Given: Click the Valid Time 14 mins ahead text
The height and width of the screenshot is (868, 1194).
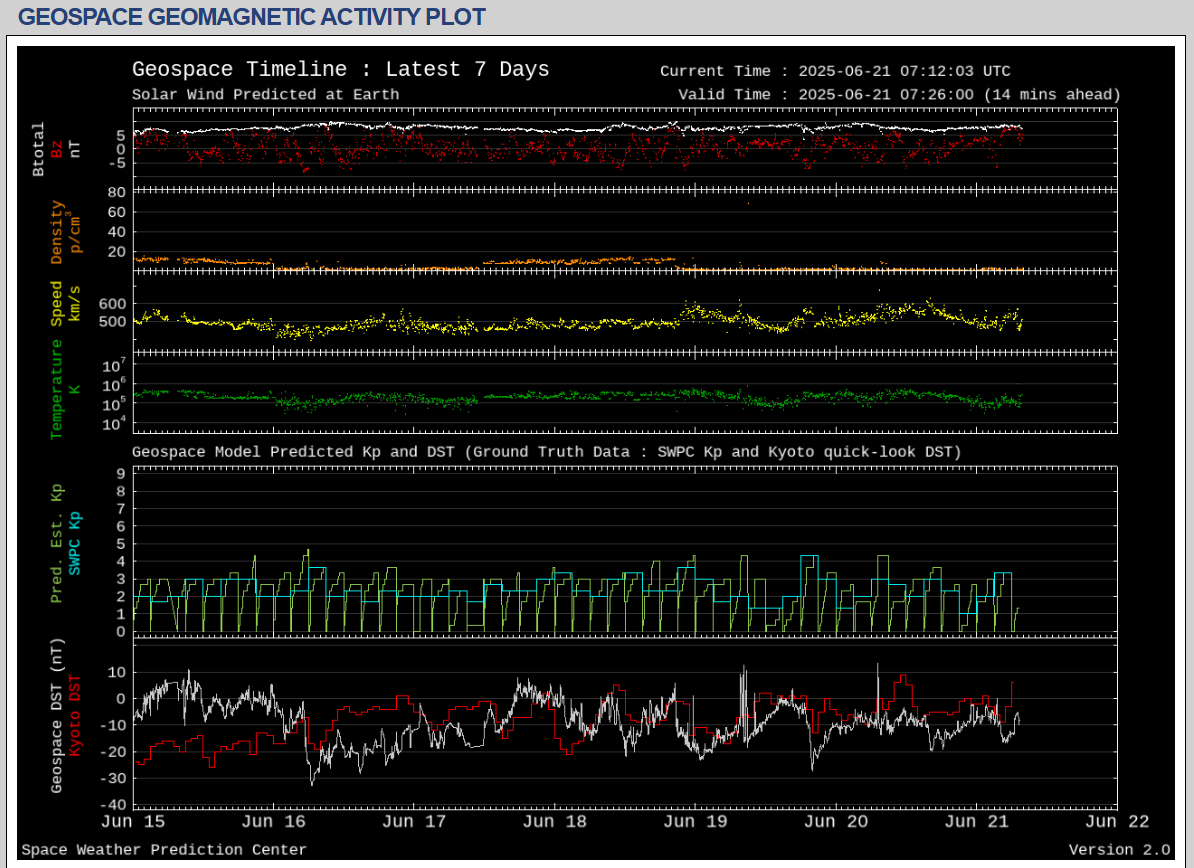Looking at the screenshot, I should coord(898,95).
